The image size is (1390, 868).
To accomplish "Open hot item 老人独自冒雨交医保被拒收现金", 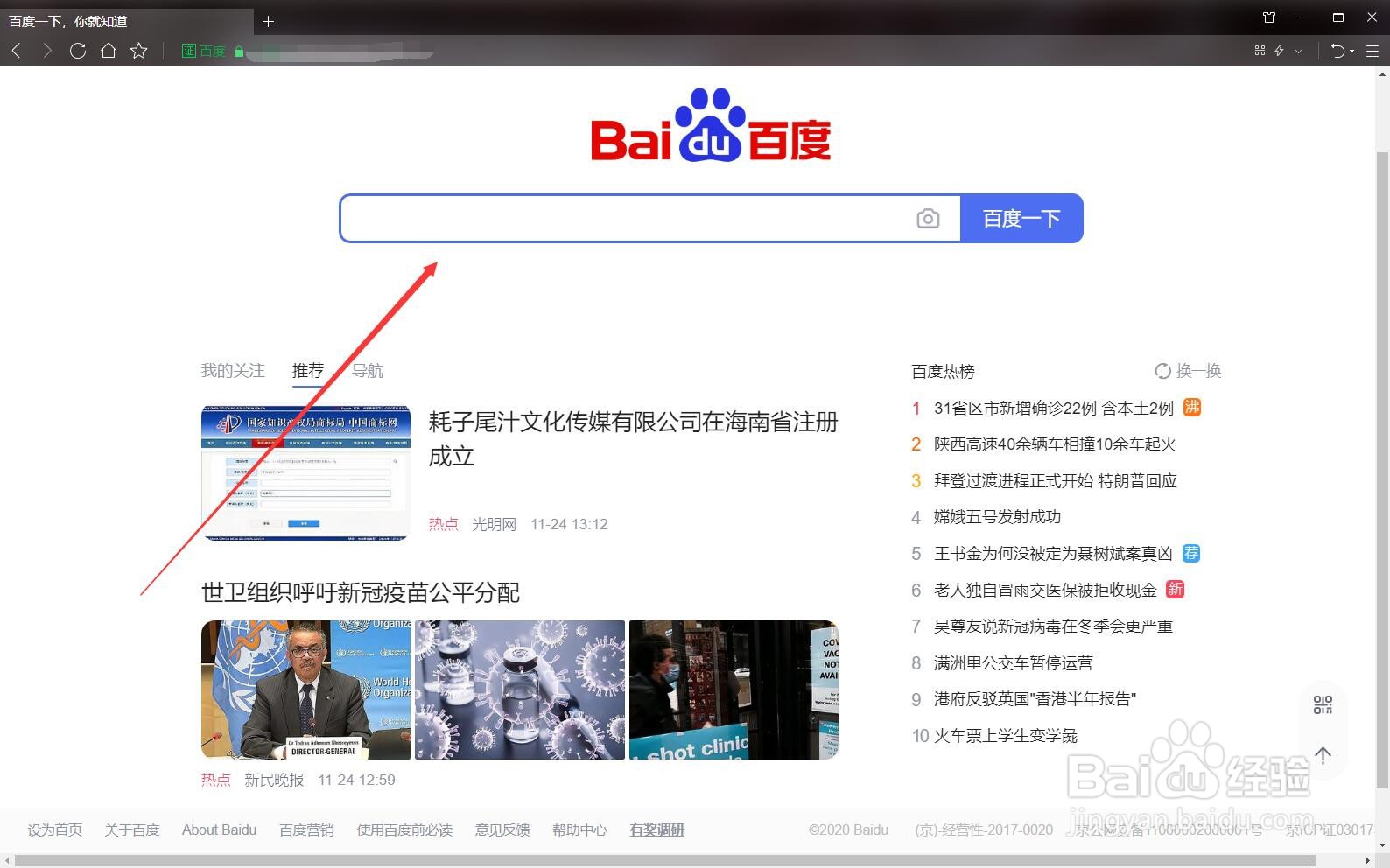I will (1045, 591).
